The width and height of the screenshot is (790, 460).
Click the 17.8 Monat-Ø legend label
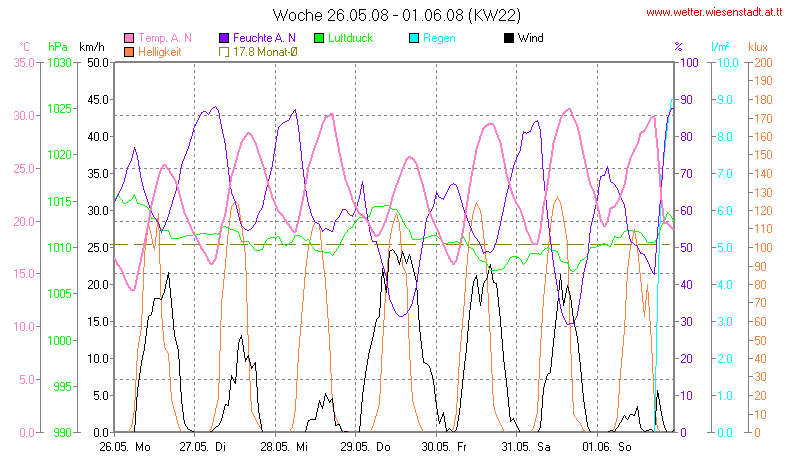pos(265,52)
